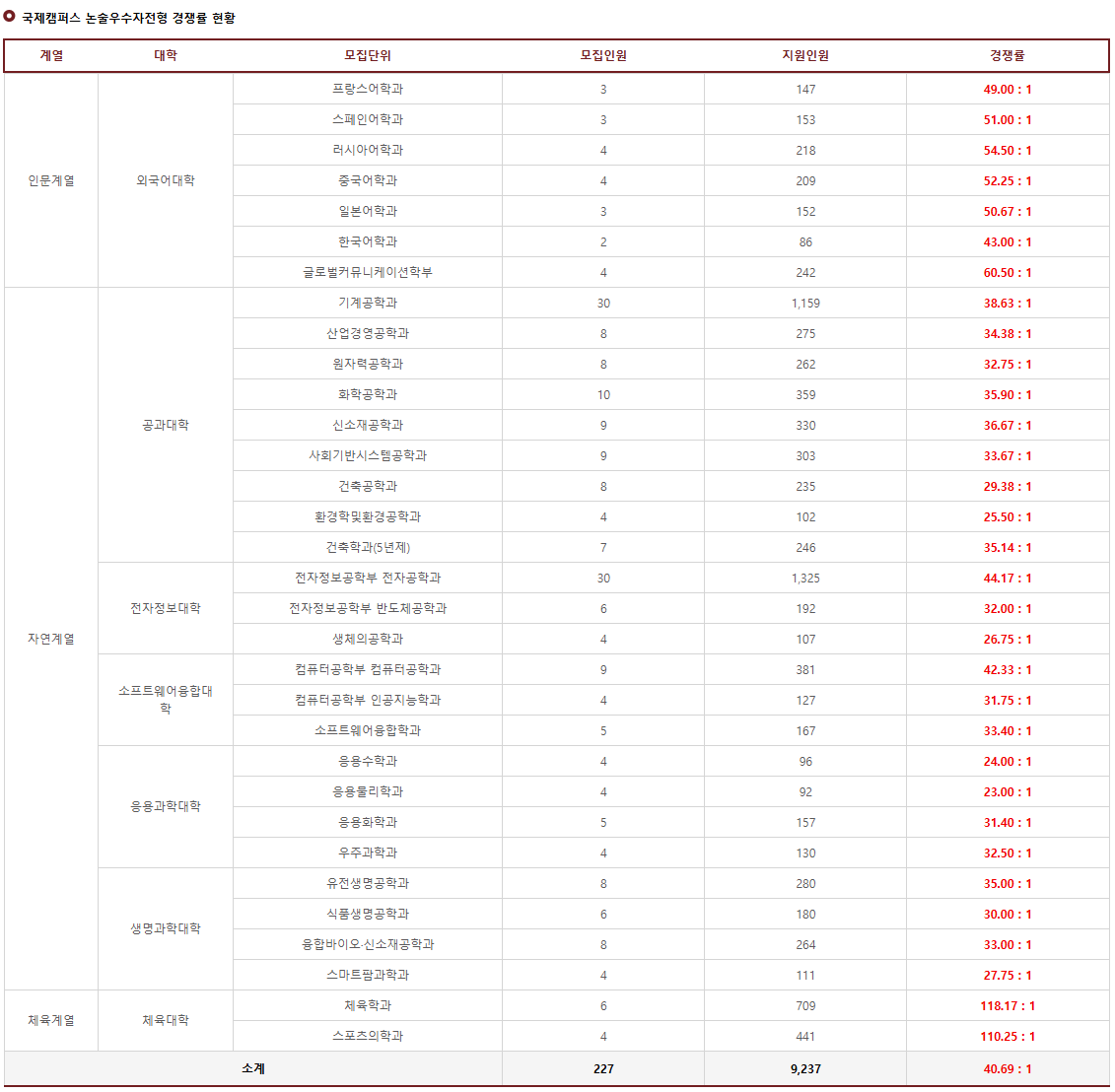Click the 자연계열 category cell
Screen dimensions: 1115x1092
(x=51, y=639)
